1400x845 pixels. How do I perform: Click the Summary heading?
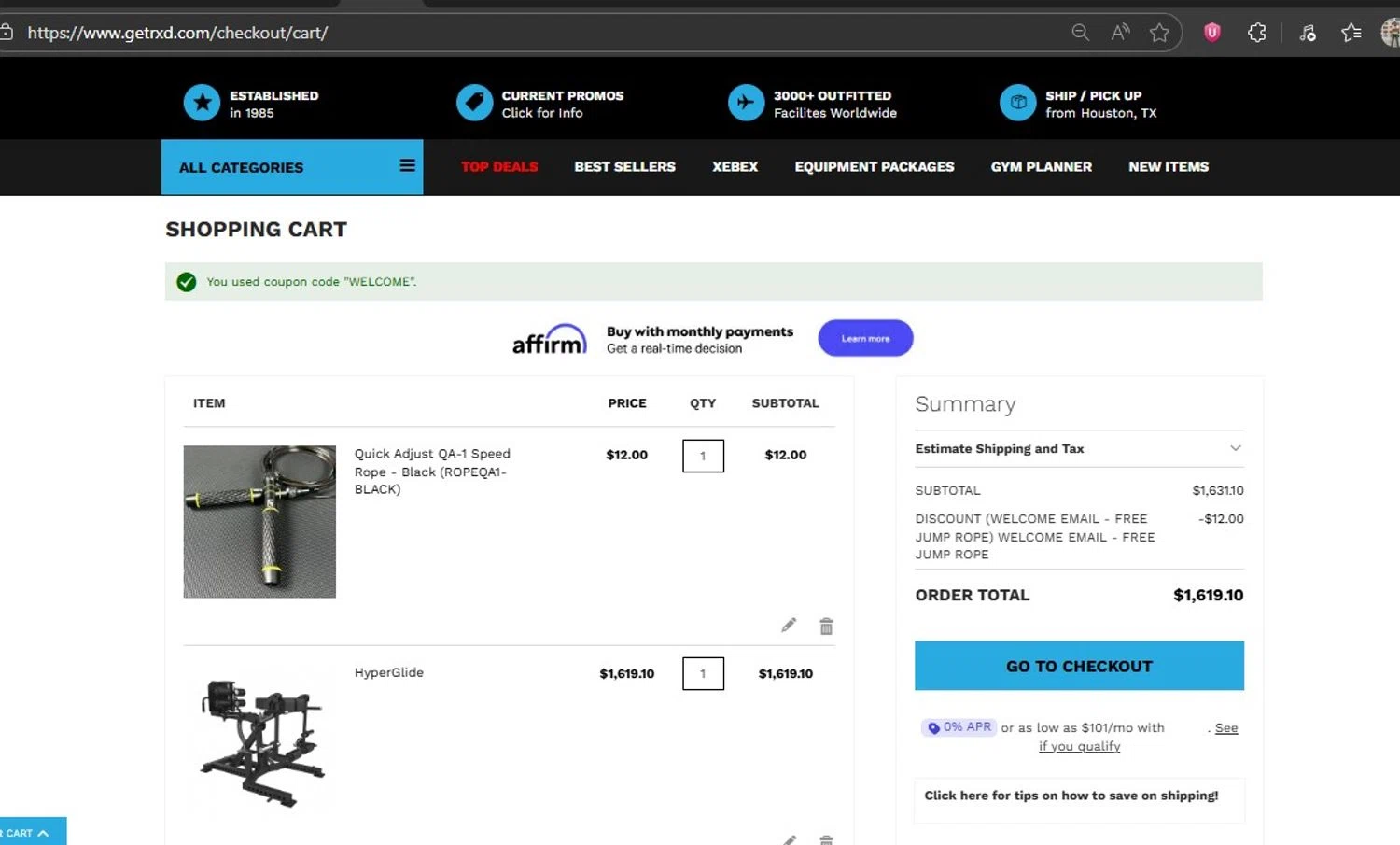[965, 403]
